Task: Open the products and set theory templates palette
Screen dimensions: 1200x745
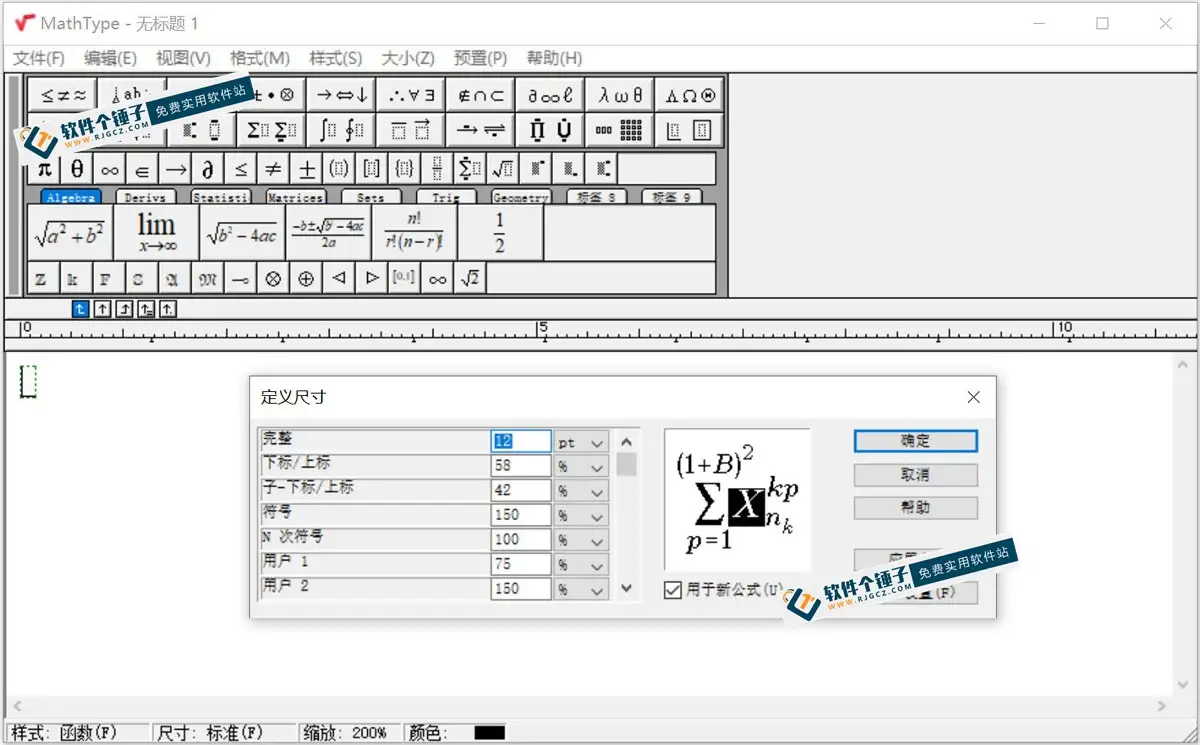Action: tap(550, 130)
